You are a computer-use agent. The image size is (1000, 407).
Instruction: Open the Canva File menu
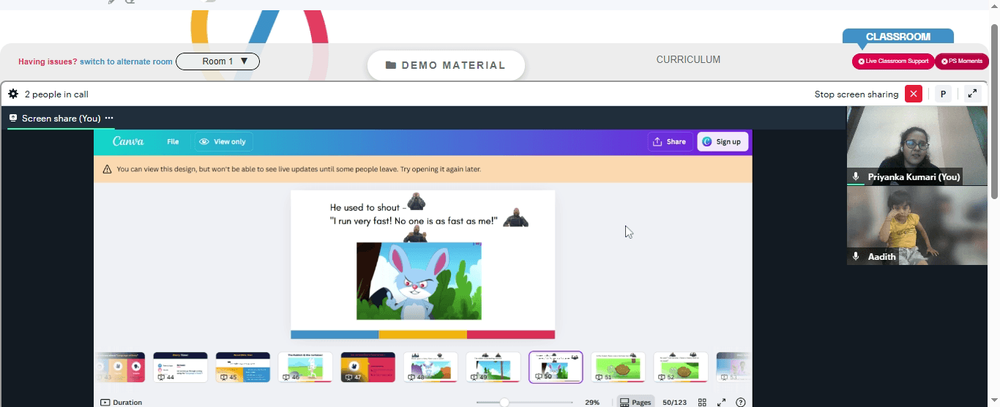tap(173, 142)
